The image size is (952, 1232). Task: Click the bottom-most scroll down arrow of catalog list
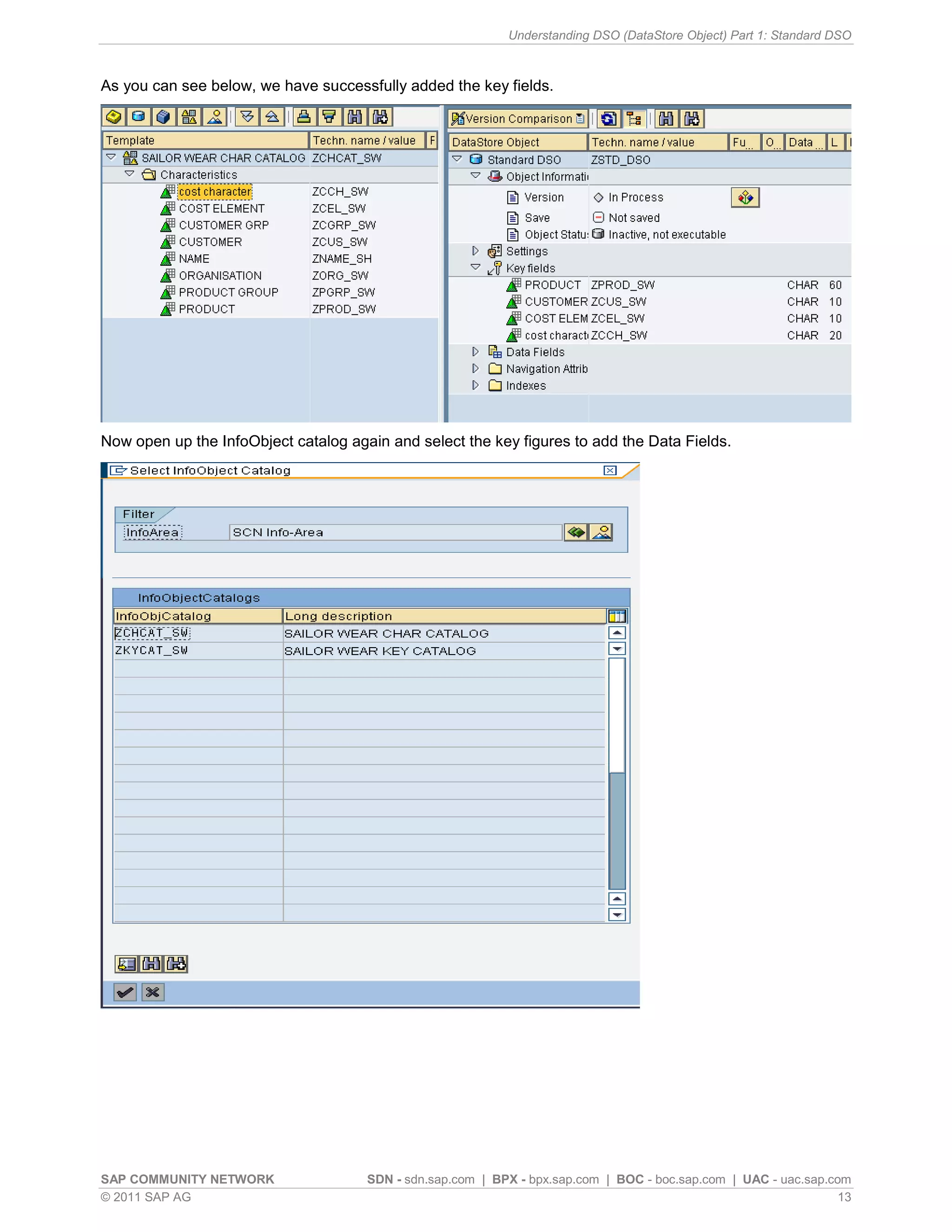[x=618, y=915]
